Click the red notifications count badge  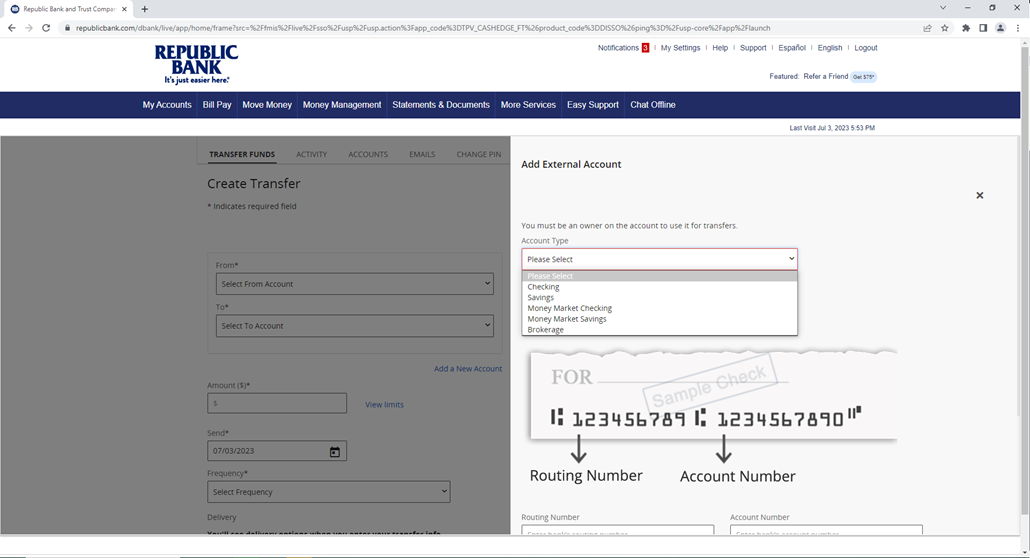pos(645,48)
